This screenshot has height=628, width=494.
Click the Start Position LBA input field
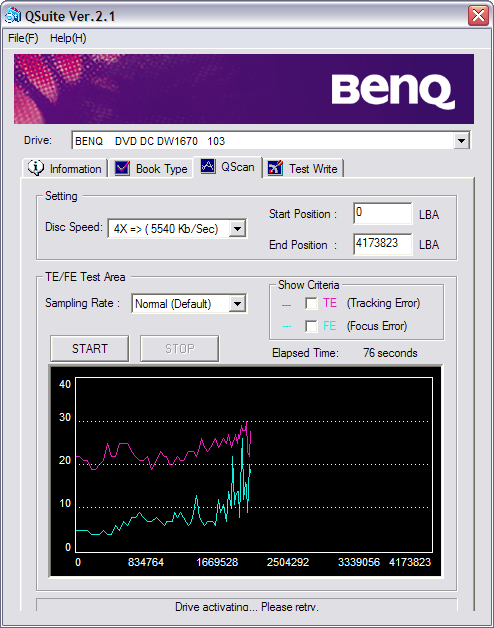[383, 213]
